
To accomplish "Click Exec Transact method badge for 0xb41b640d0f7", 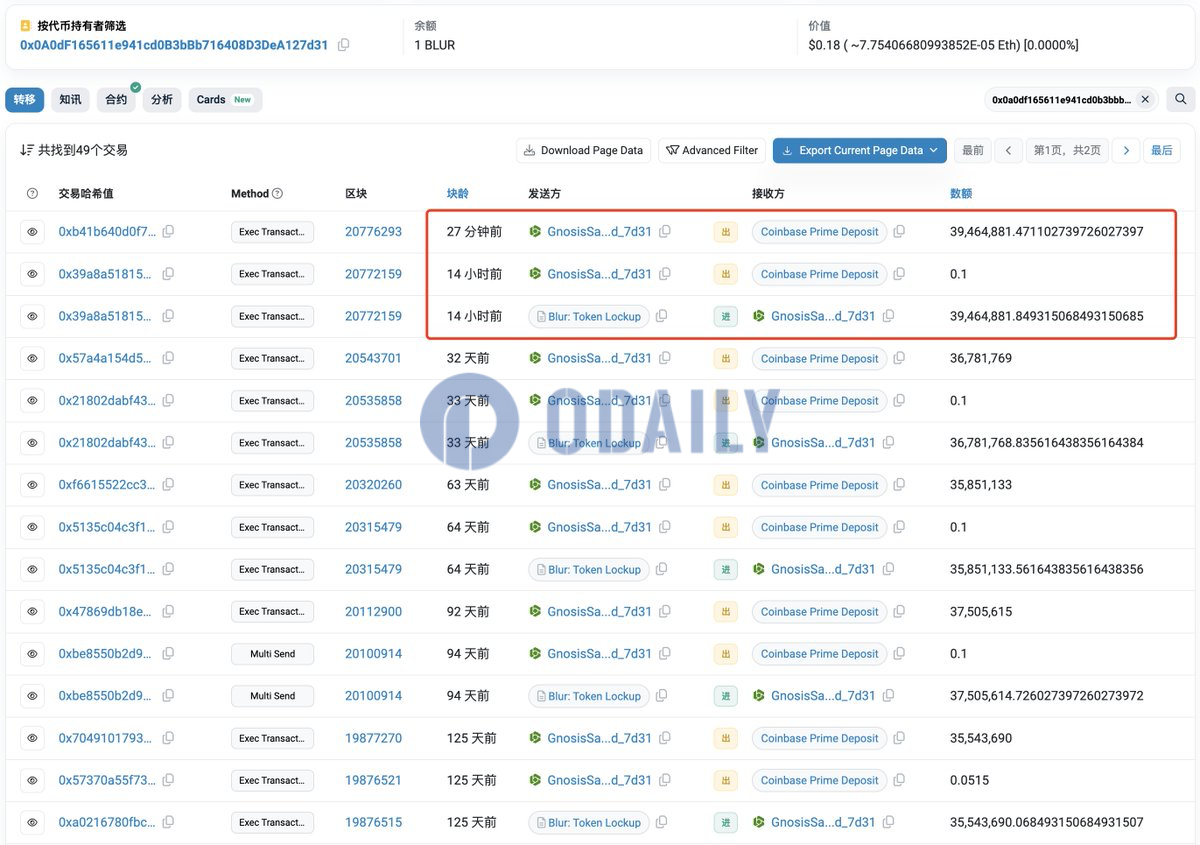I will 272,232.
